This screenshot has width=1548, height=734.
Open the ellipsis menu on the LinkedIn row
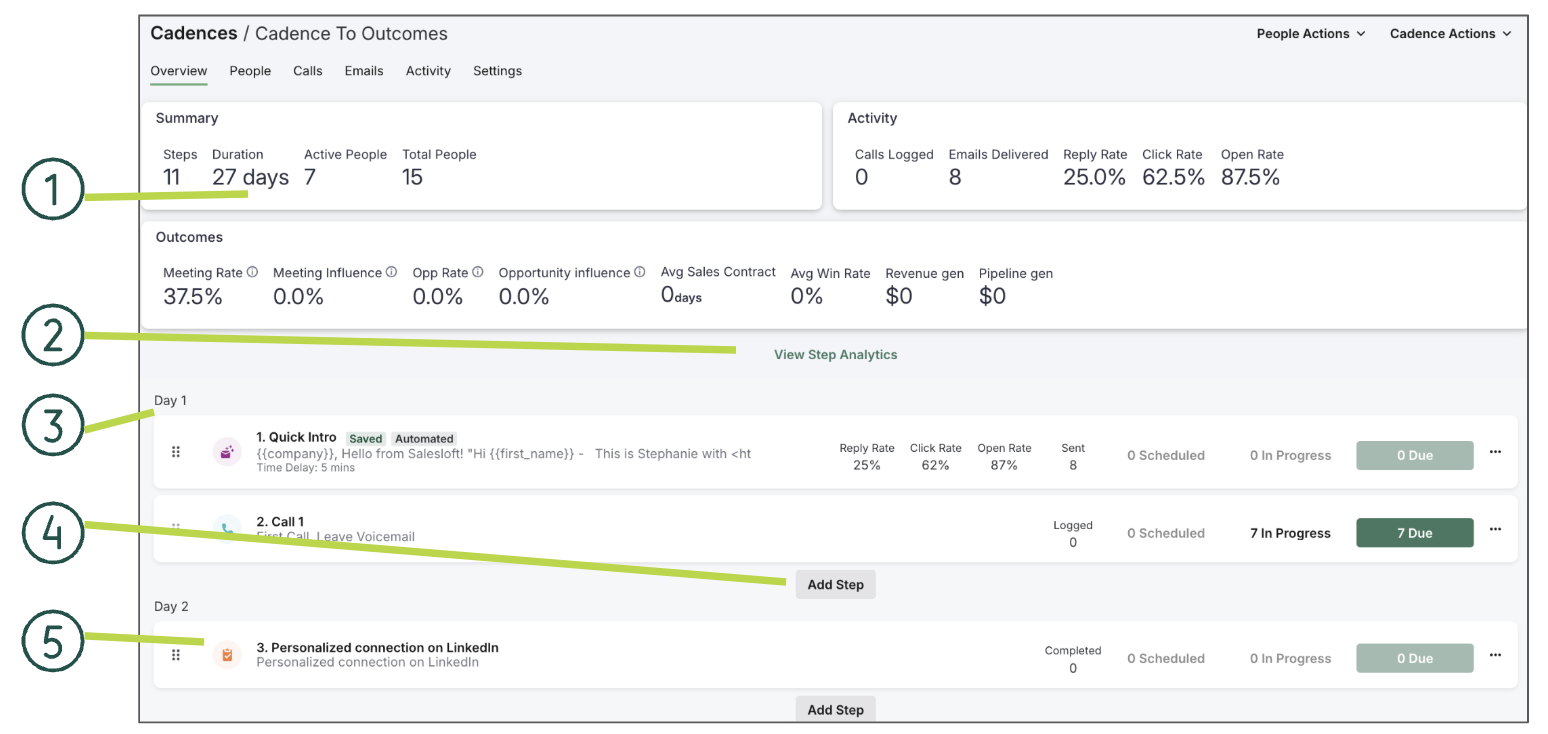pyautogui.click(x=1495, y=654)
